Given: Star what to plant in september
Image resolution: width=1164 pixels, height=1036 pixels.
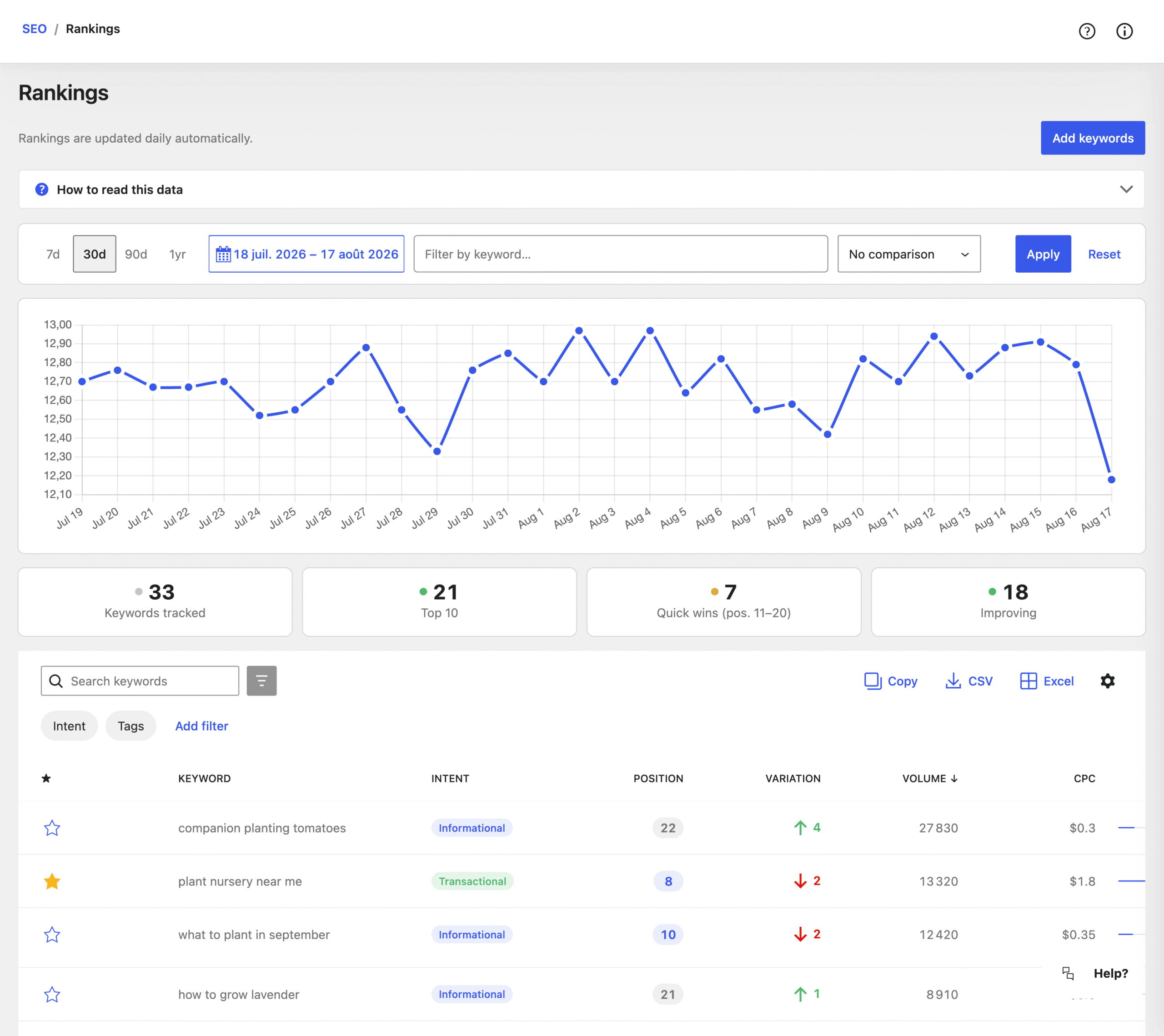Looking at the screenshot, I should coord(52,935).
